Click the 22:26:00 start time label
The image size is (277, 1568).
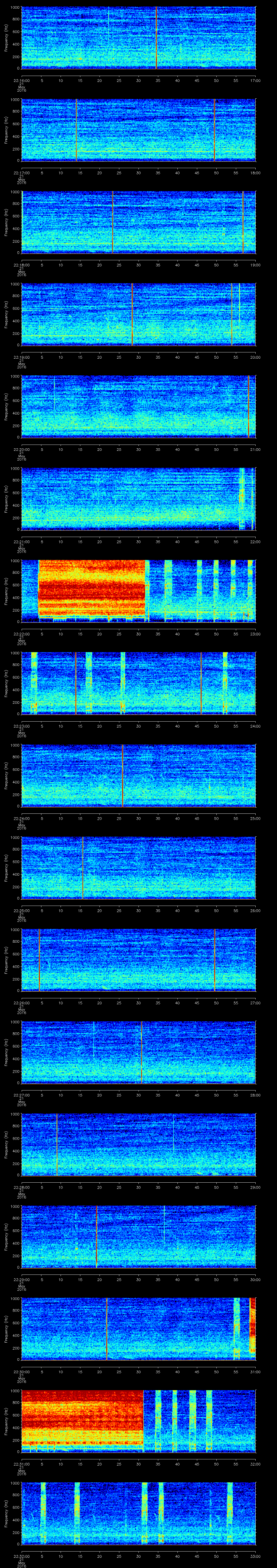coord(22,1003)
